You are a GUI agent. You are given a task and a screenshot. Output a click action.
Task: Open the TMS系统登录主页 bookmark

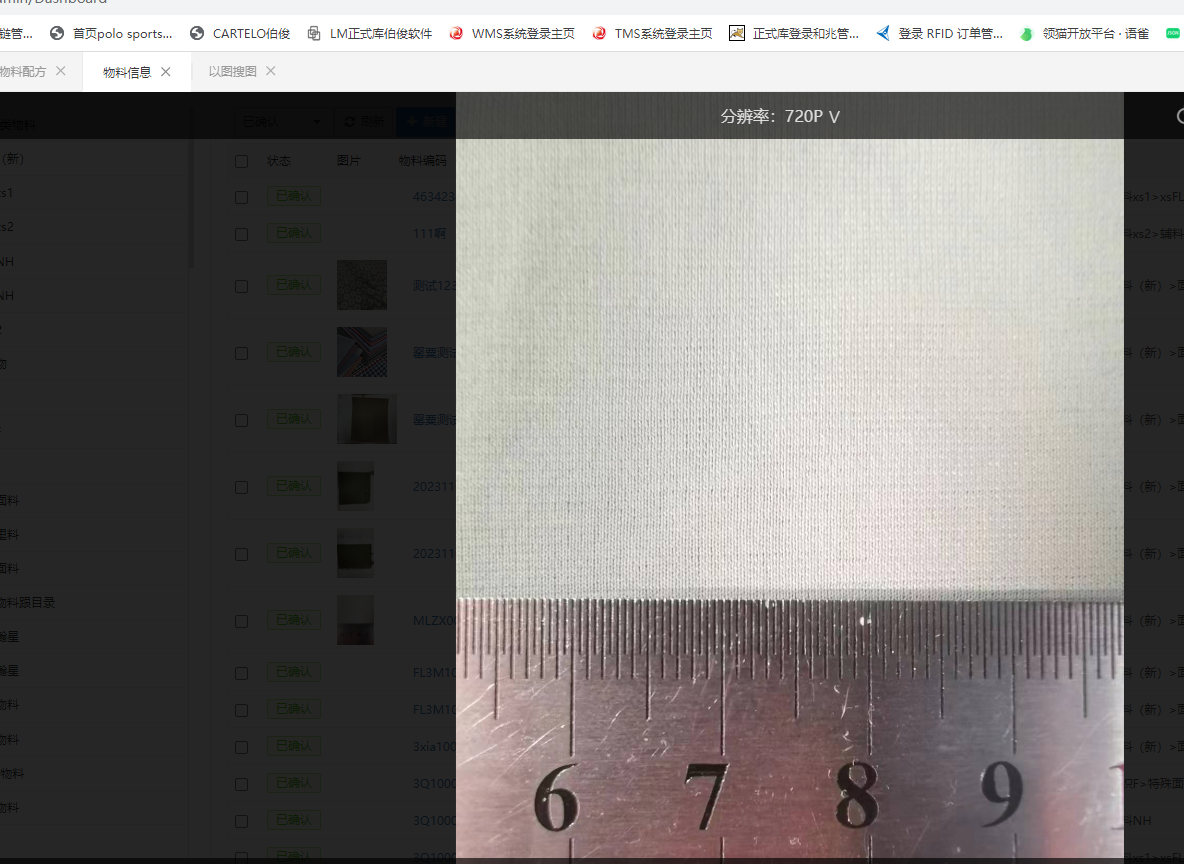tap(652, 33)
